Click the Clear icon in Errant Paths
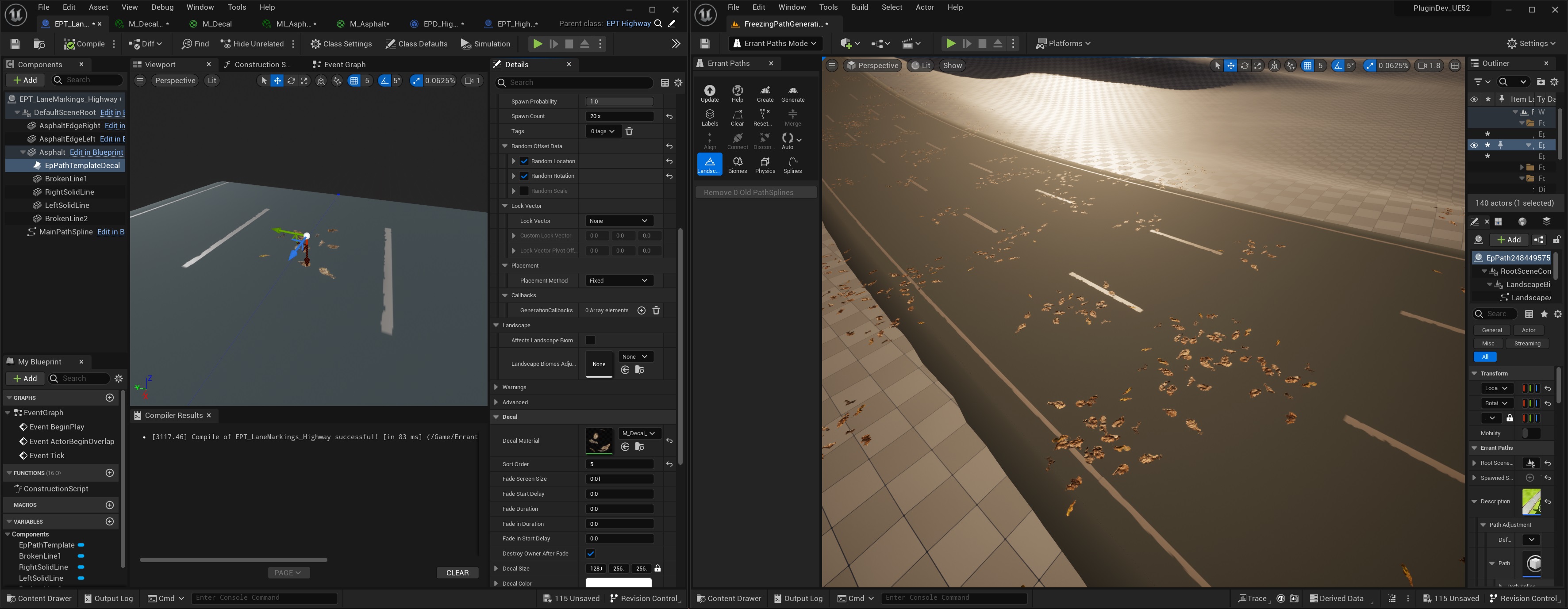The image size is (1568, 609). tap(737, 117)
